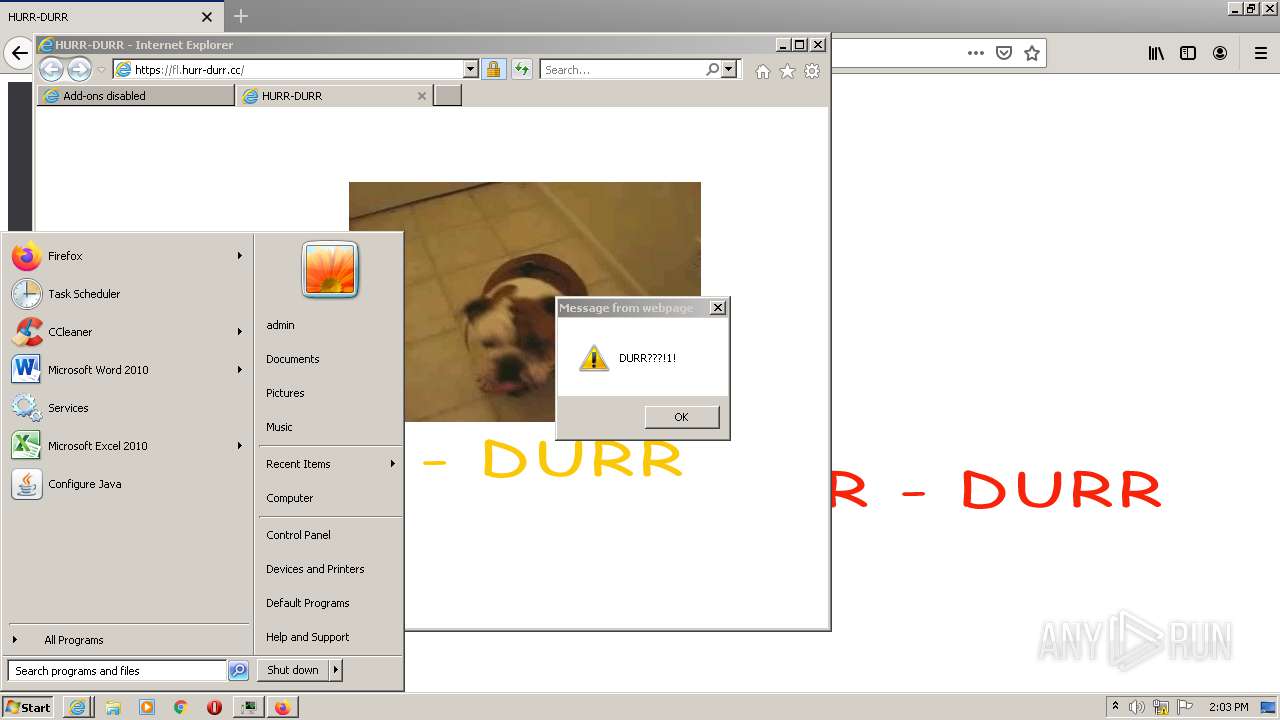The height and width of the screenshot is (720, 1280).
Task: Focus the IE Search box
Action: (x=622, y=70)
